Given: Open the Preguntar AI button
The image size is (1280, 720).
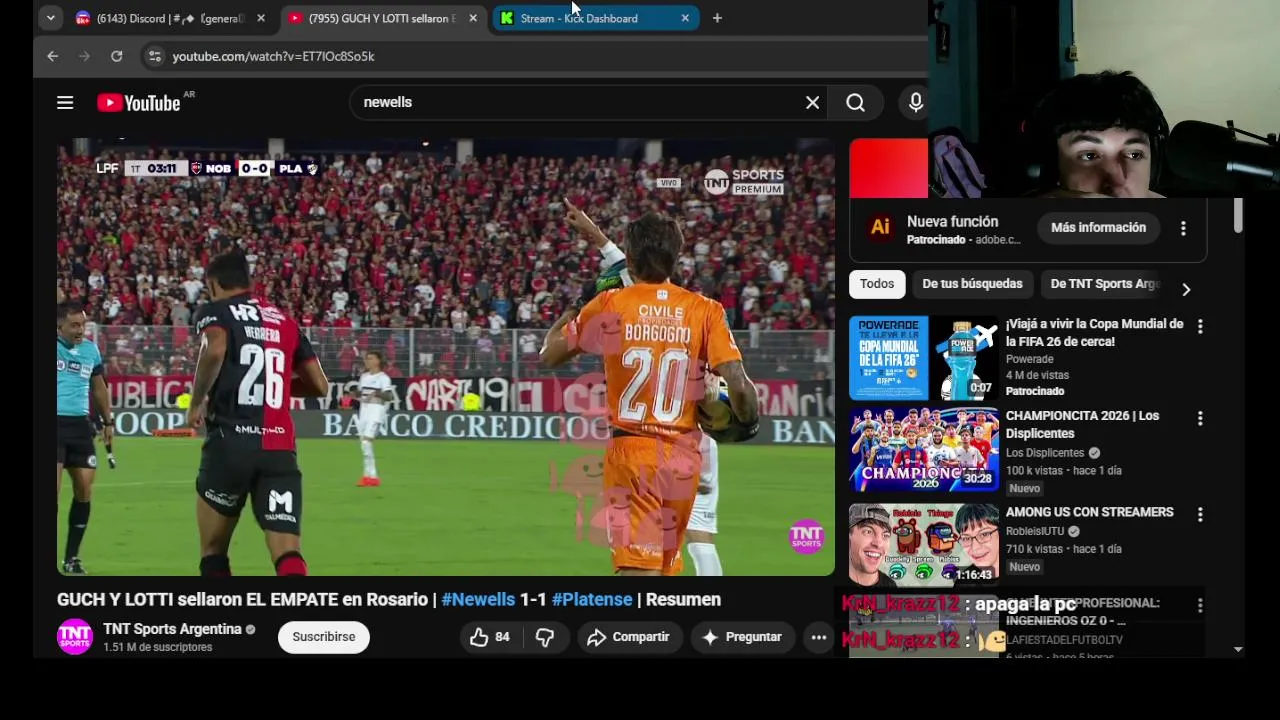Looking at the screenshot, I should [x=742, y=637].
